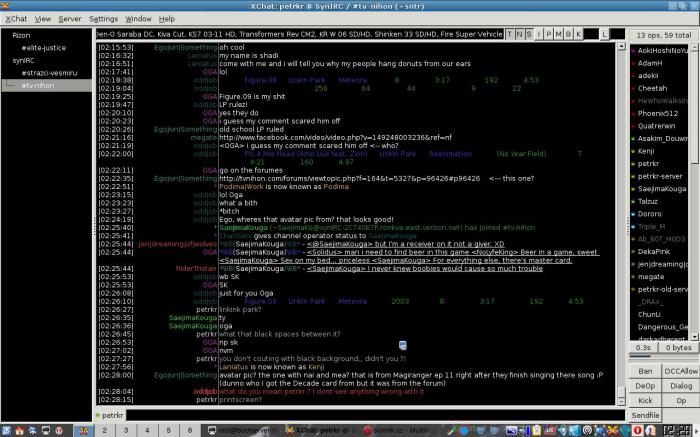Click the chat scrollbar up arrow
The width and height of the screenshot is (700, 437).
coord(621,46)
